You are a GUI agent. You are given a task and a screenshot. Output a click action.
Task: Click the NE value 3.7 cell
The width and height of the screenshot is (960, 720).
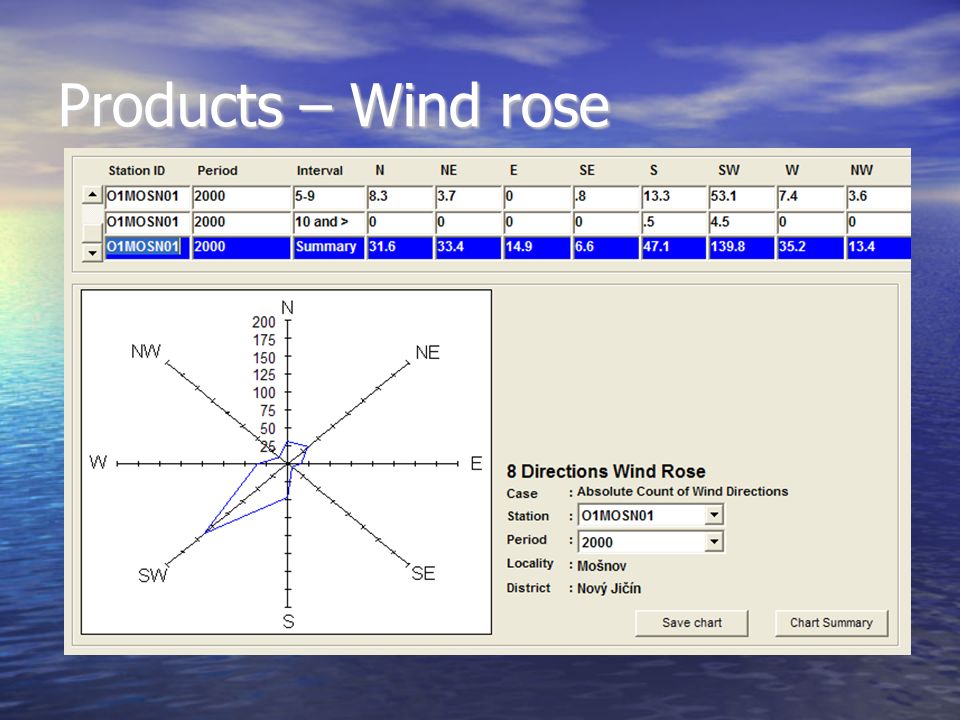(x=468, y=197)
